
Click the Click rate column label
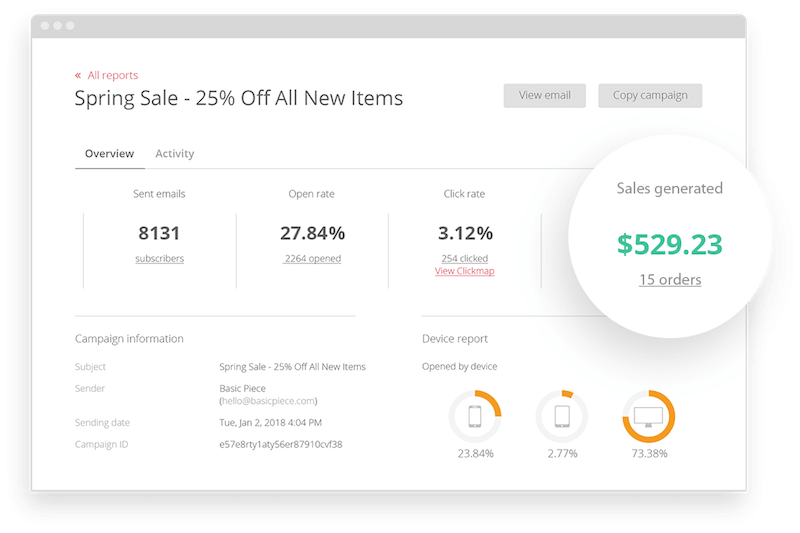464,194
